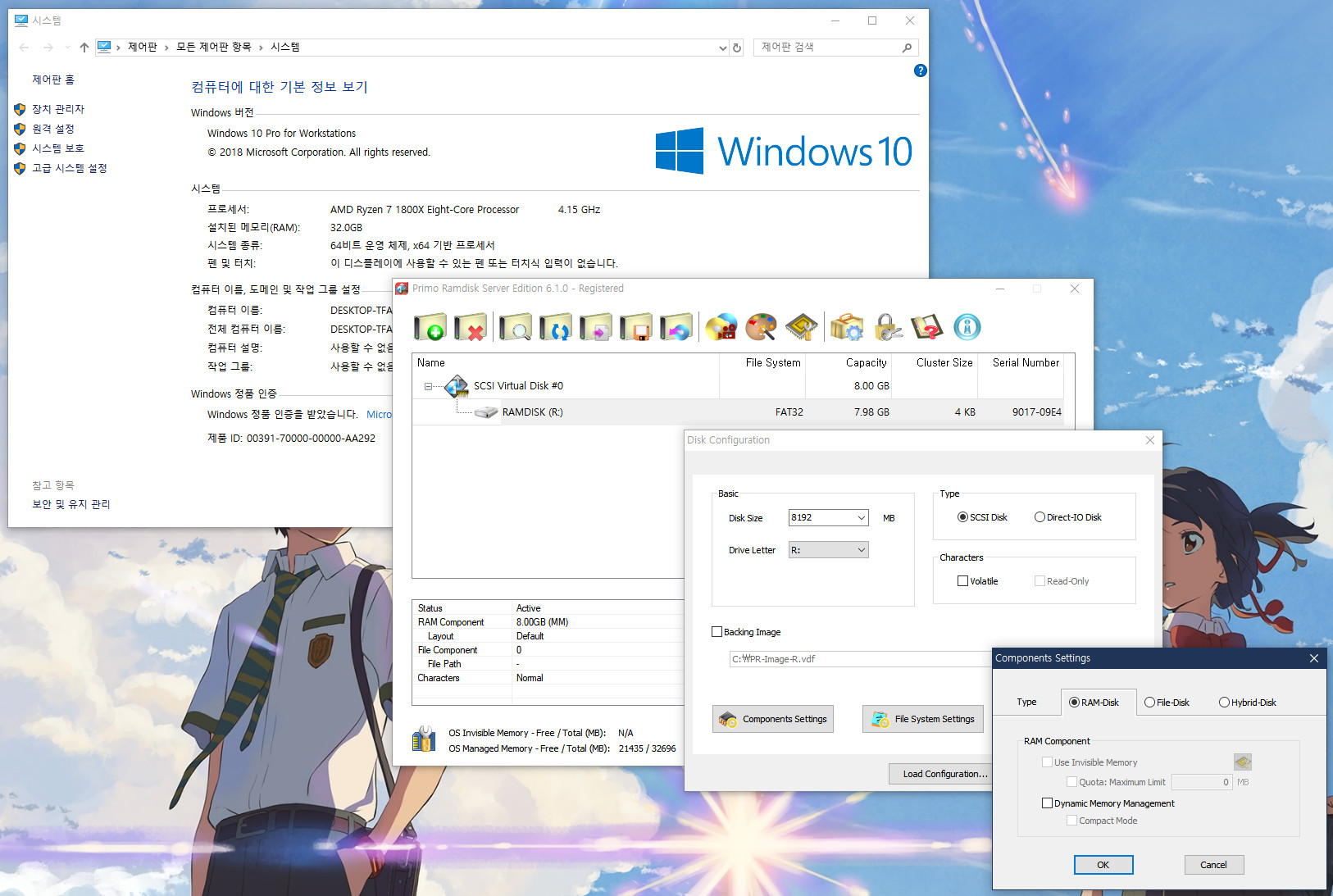The width and height of the screenshot is (1333, 896).
Task: Click the Name column header
Action: point(566,362)
